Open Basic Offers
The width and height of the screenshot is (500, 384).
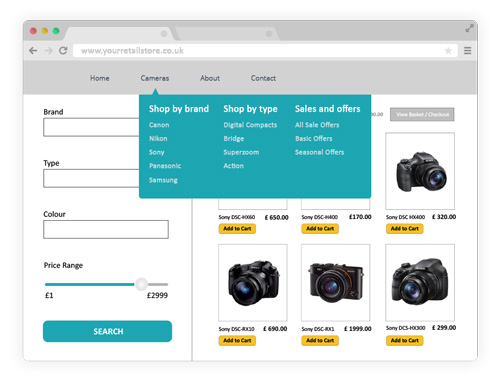coord(314,138)
